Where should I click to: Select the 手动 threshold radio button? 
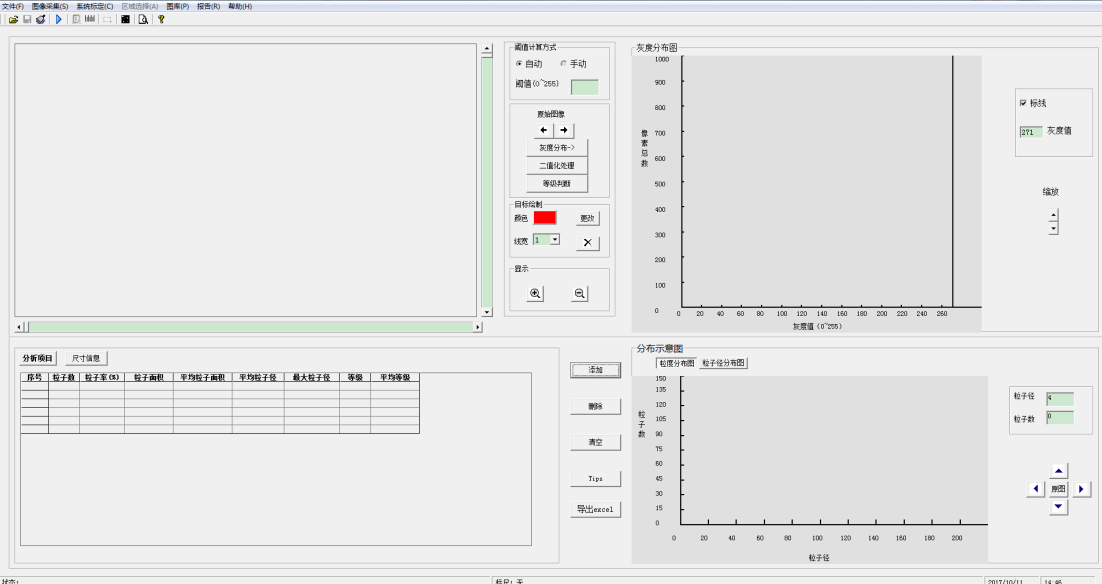click(563, 64)
